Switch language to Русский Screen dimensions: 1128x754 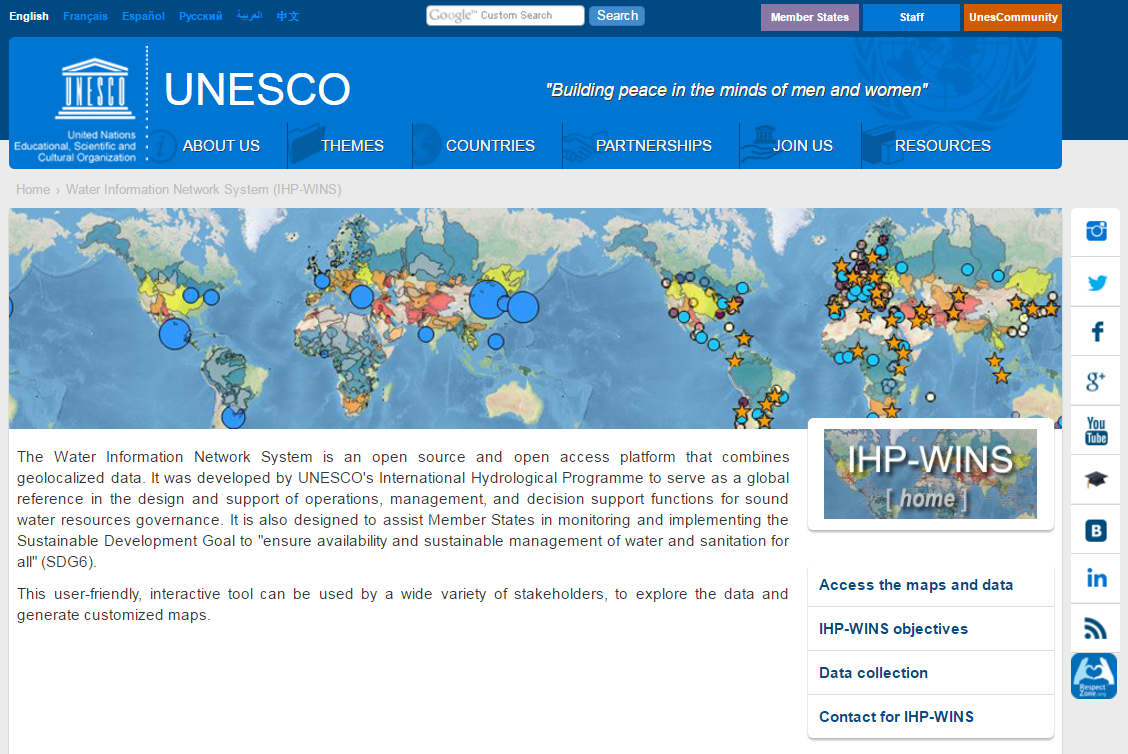pyautogui.click(x=200, y=16)
